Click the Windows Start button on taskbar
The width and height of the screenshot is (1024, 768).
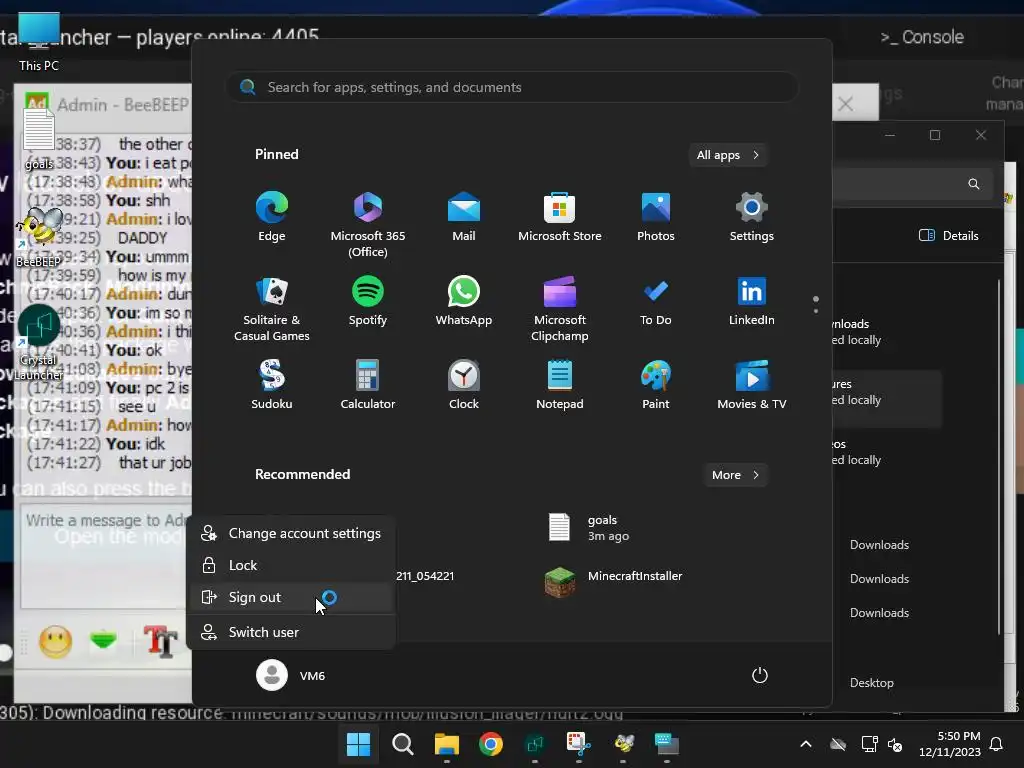click(x=359, y=744)
